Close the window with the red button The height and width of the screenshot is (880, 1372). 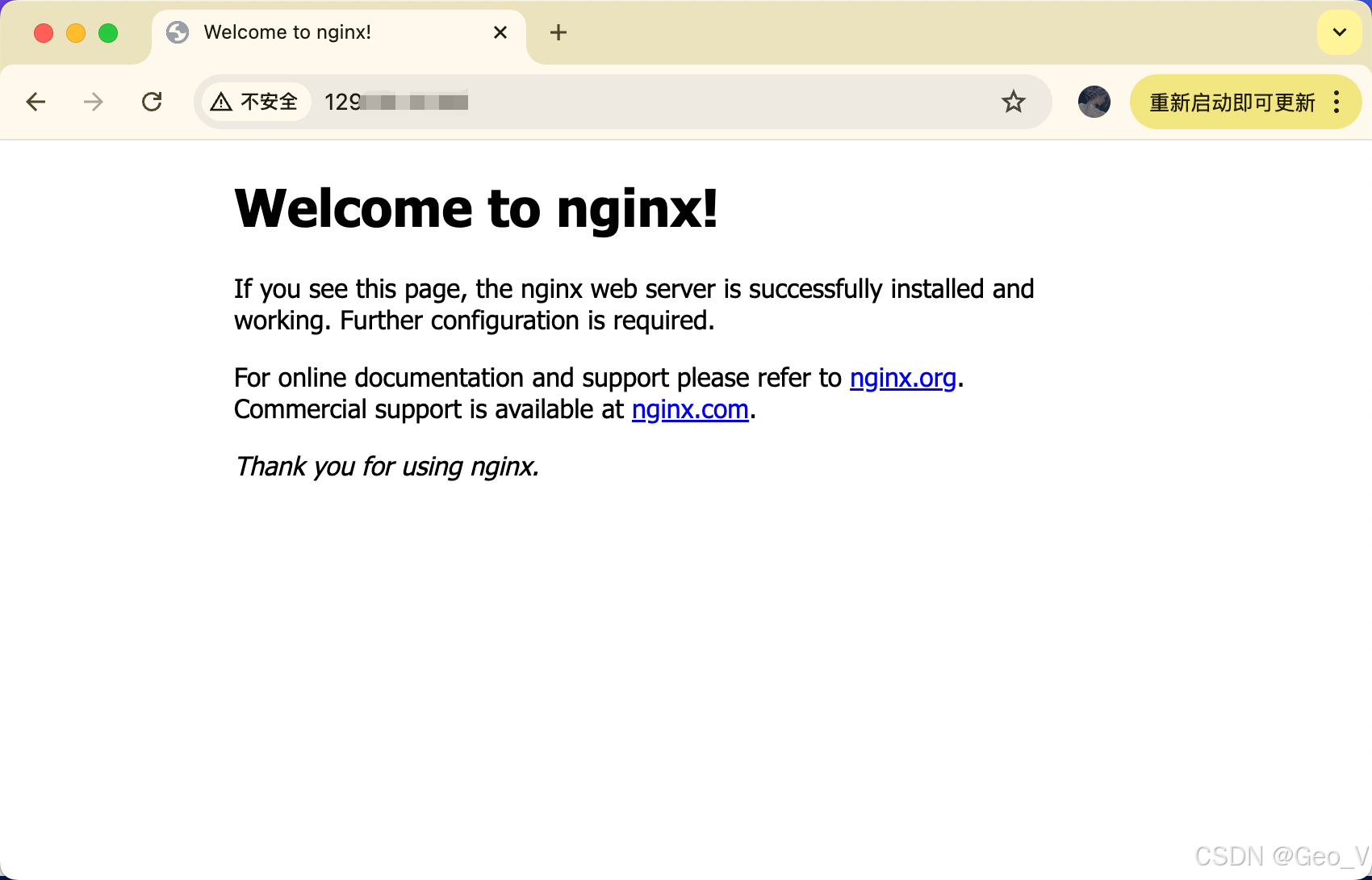point(44,33)
